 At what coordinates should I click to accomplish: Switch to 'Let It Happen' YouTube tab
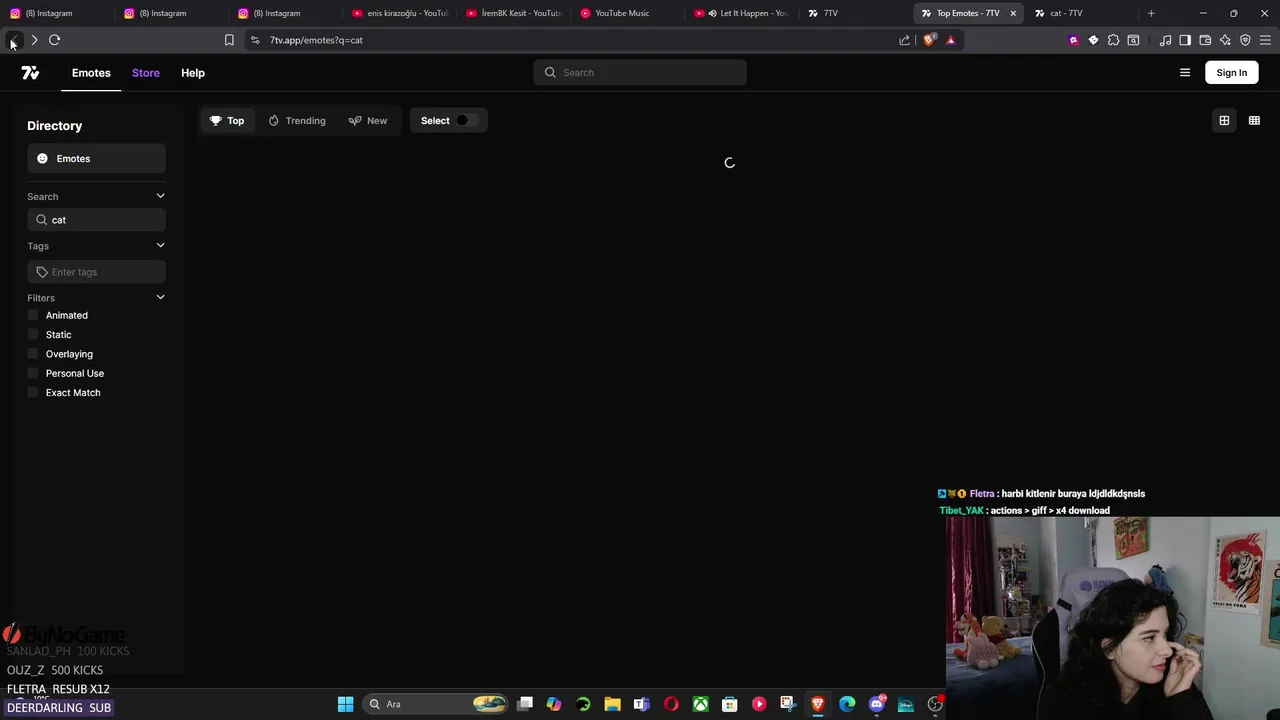(744, 13)
